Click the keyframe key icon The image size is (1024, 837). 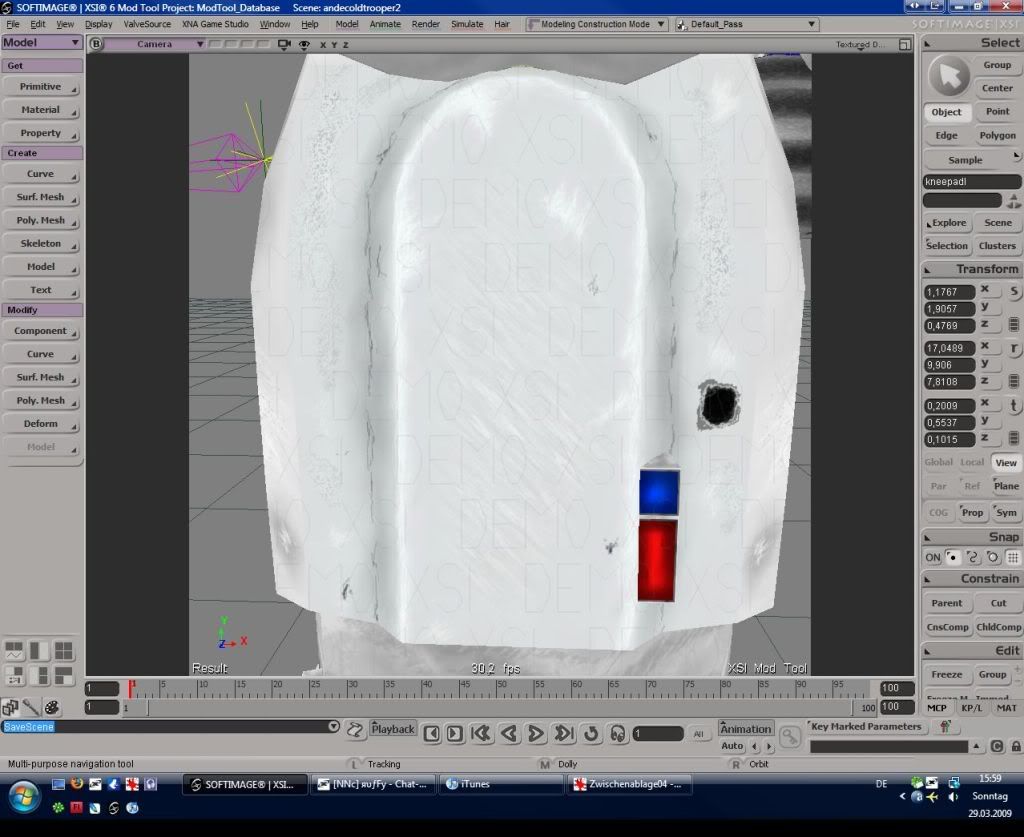(790, 737)
